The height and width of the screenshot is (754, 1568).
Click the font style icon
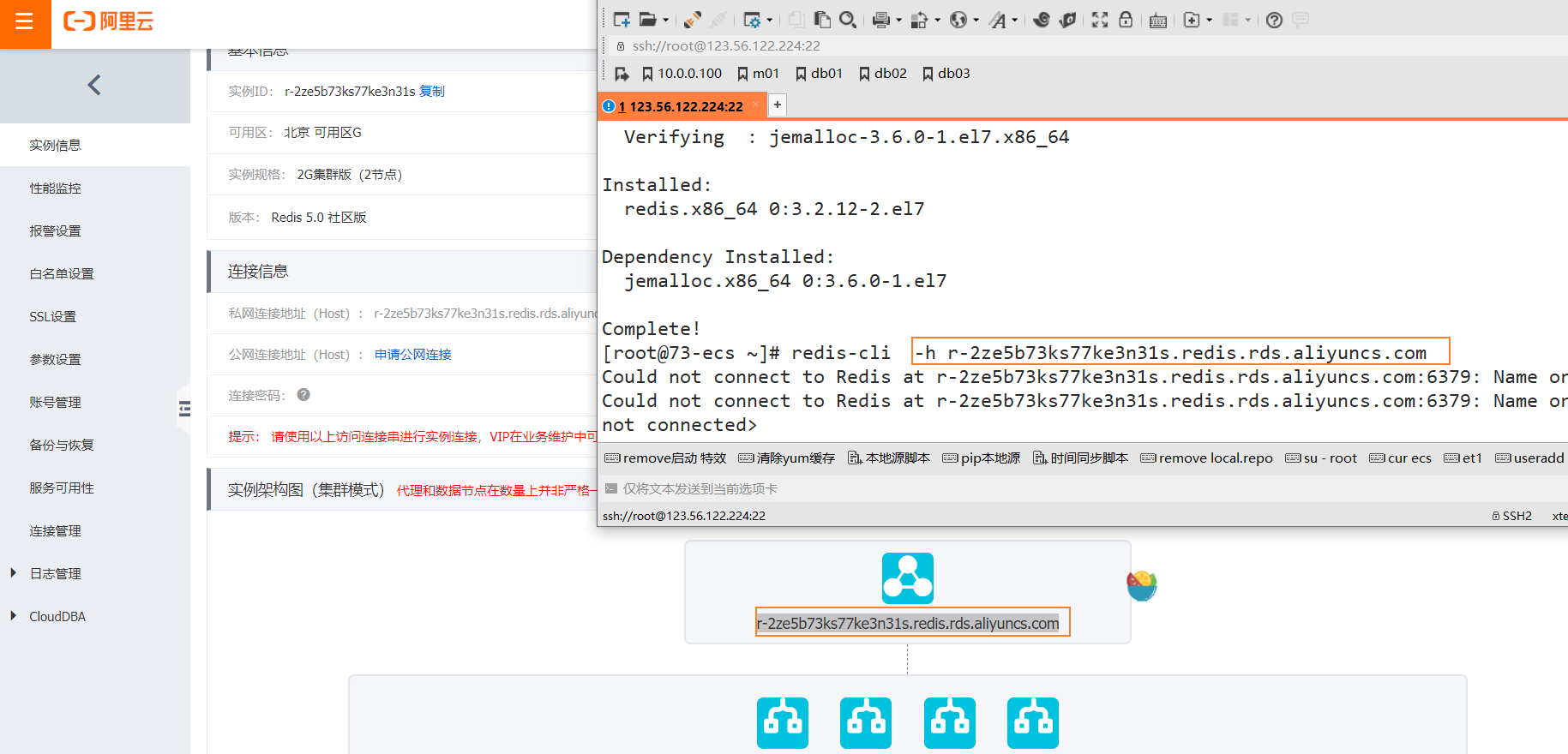pos(998,20)
